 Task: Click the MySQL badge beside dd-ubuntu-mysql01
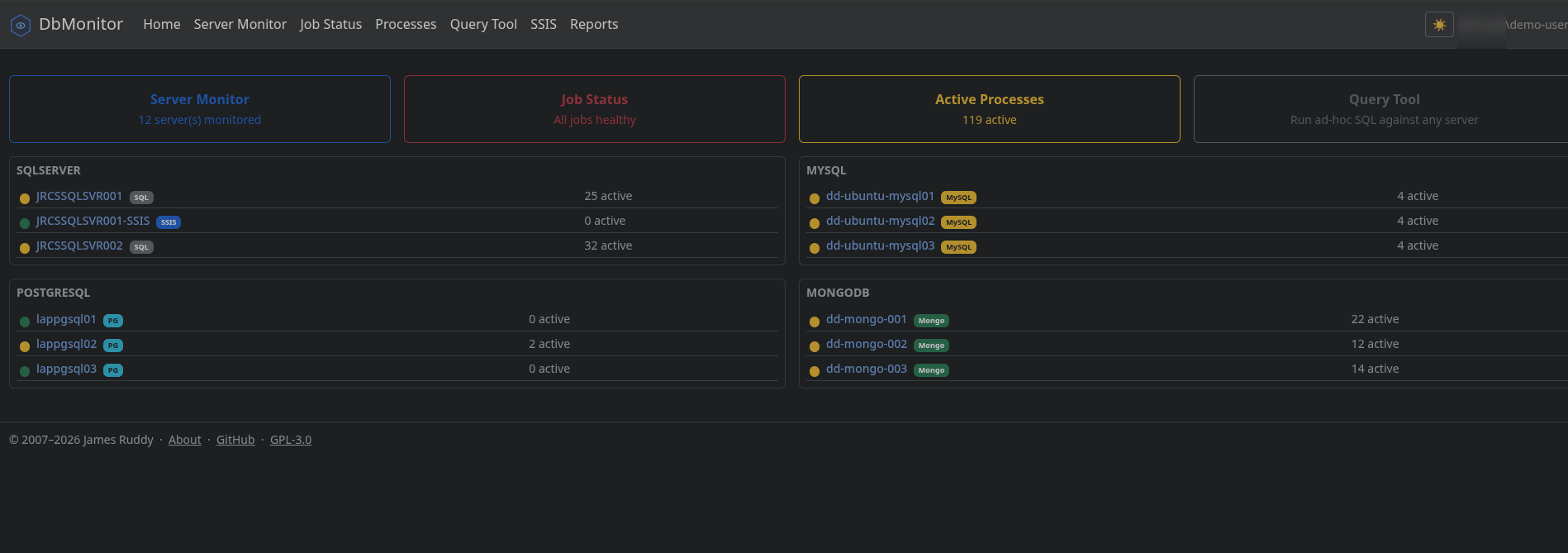coord(958,198)
